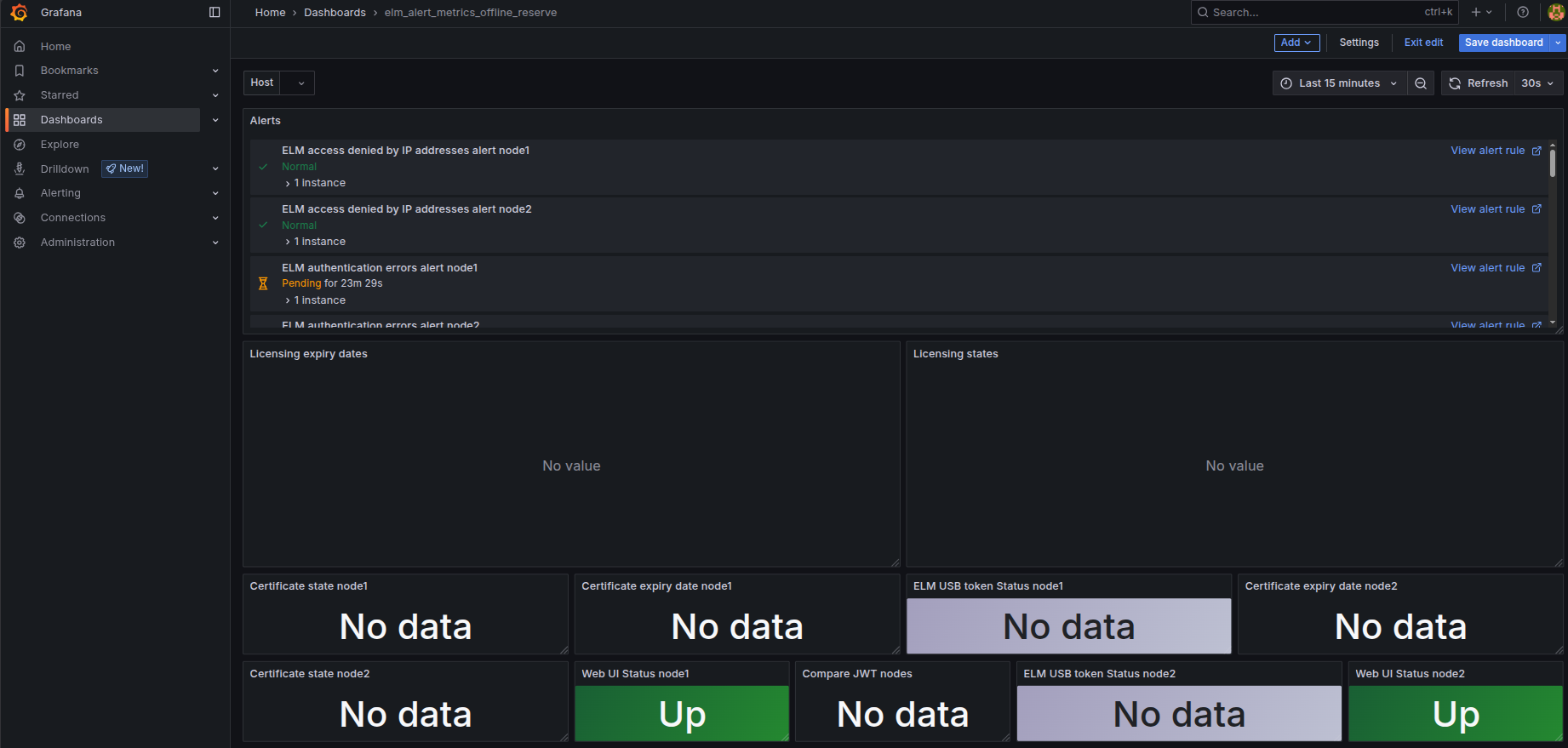
Task: Click the elm_alert_metrics_offline_reserve breadcrumb
Action: coord(471,13)
